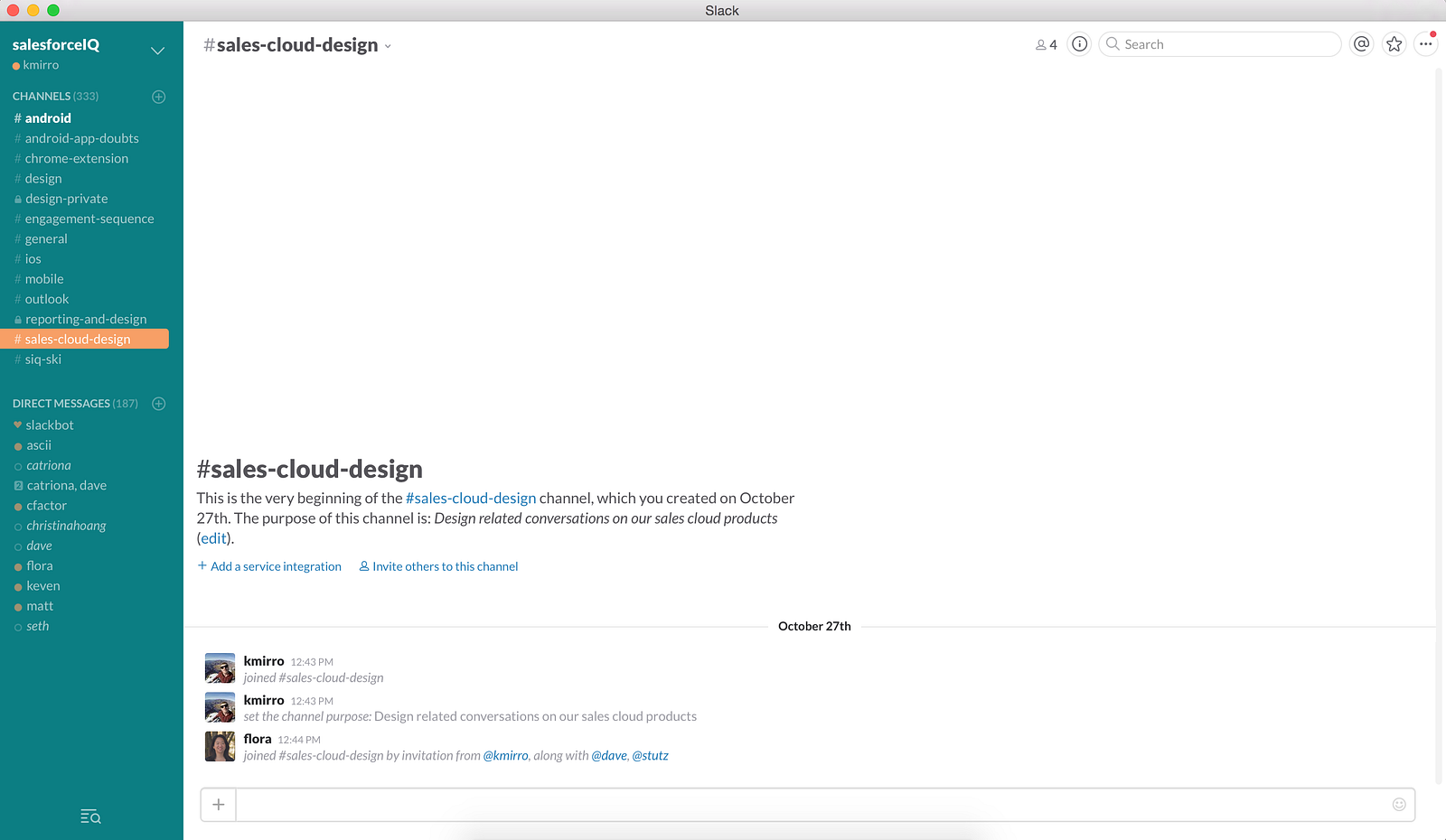Screen dimensions: 1446x840
Task: Expand the salesforceIQ team menu chevron
Action: click(158, 51)
